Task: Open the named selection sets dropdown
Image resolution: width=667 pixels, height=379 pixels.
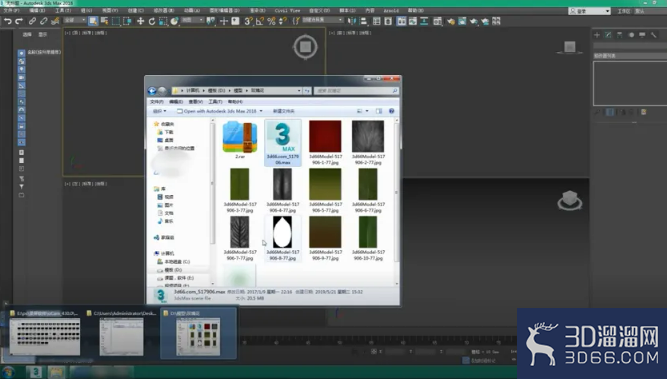Action: pyautogui.click(x=322, y=20)
